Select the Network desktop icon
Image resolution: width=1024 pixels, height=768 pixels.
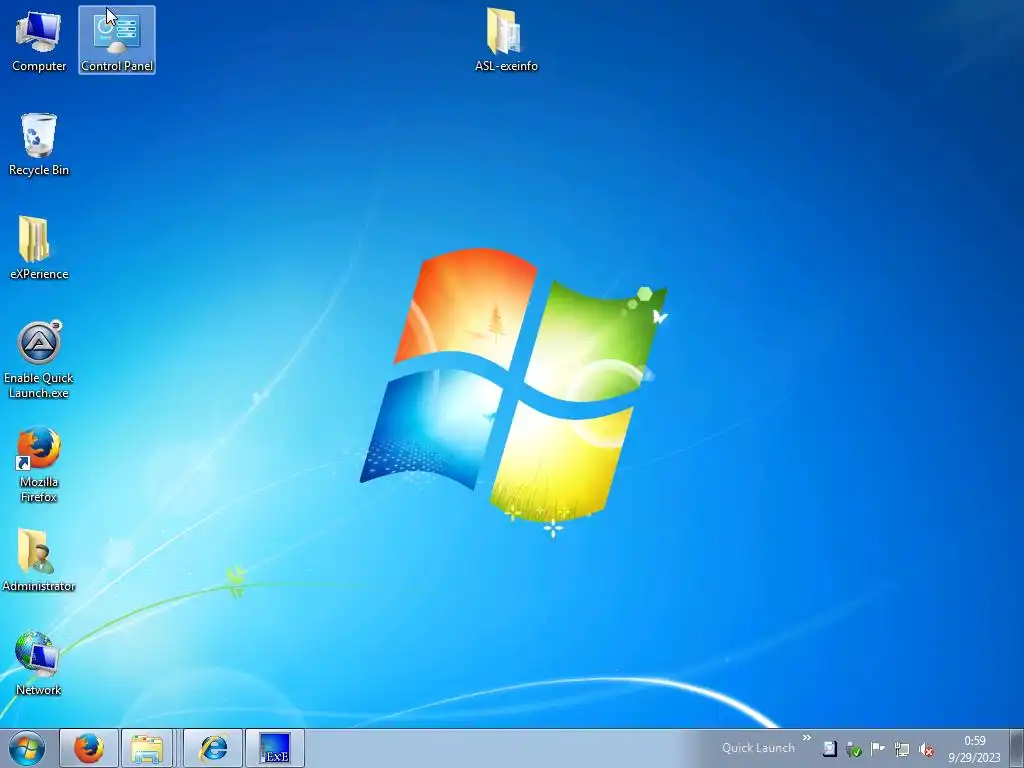pyautogui.click(x=39, y=664)
